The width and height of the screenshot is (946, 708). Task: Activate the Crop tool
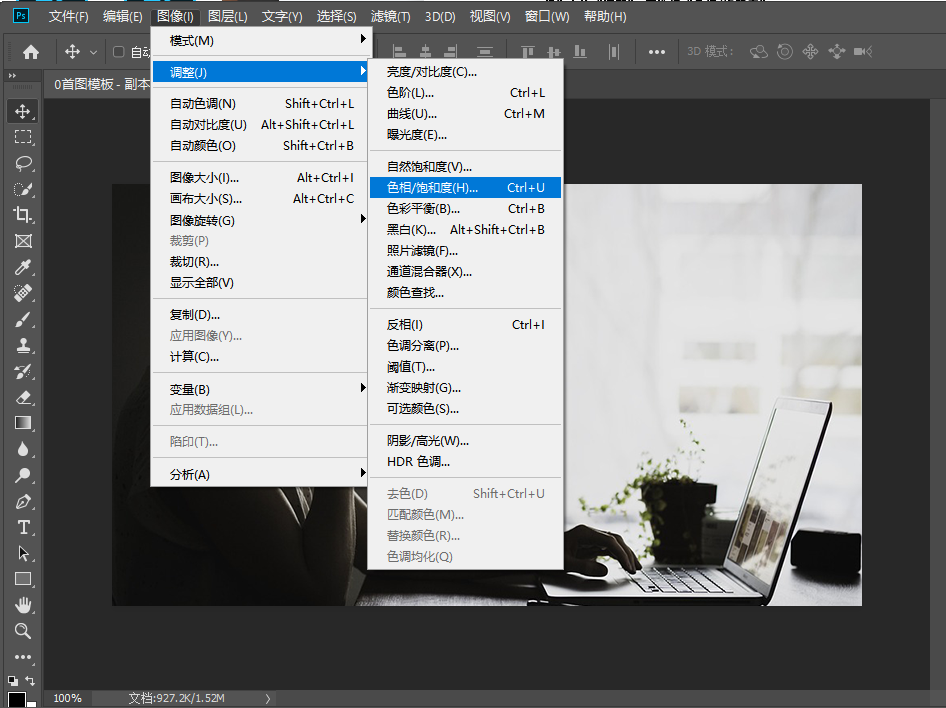(22, 215)
